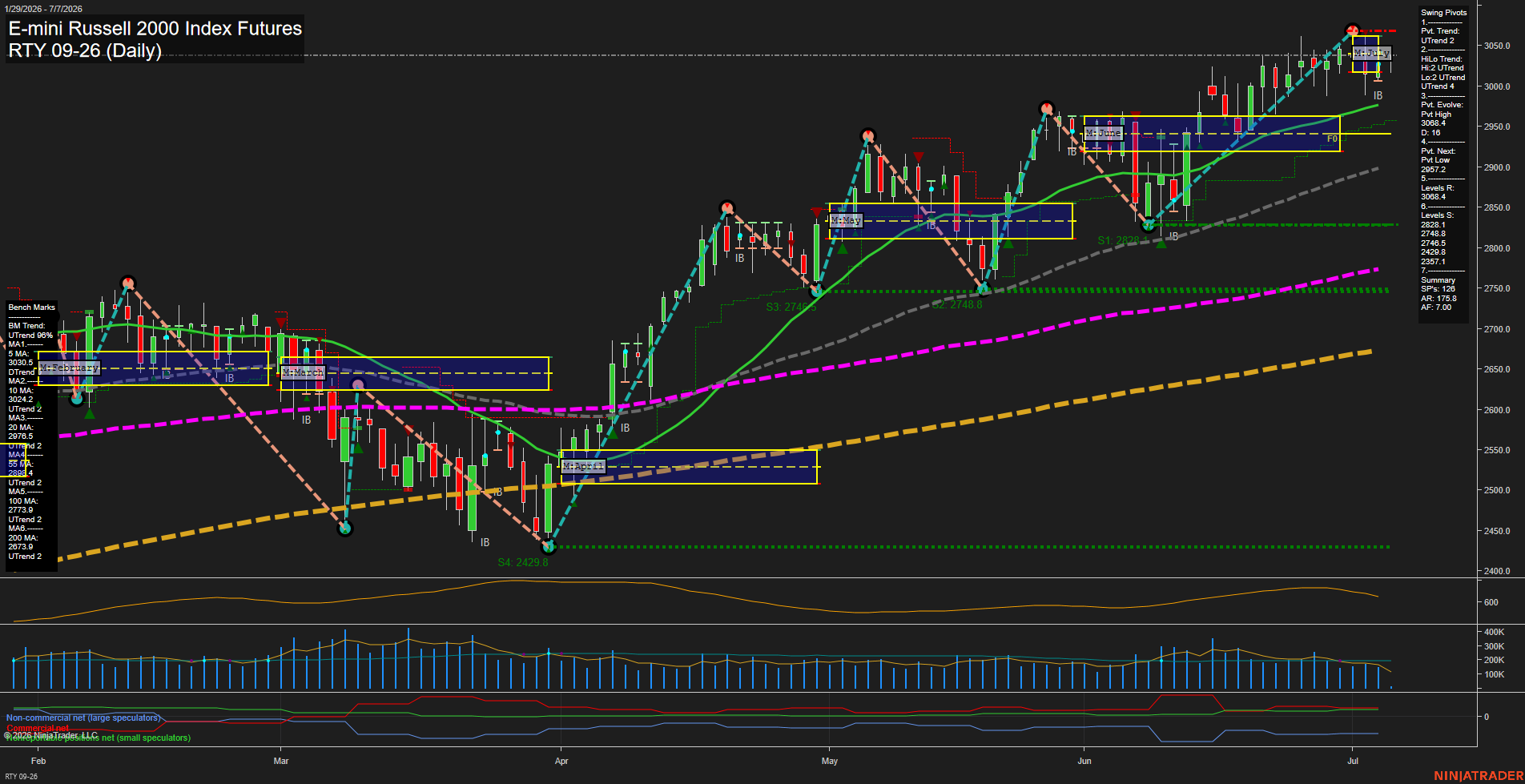
Task: Click the Non-commercial net large speculators legend
Action: click(83, 718)
